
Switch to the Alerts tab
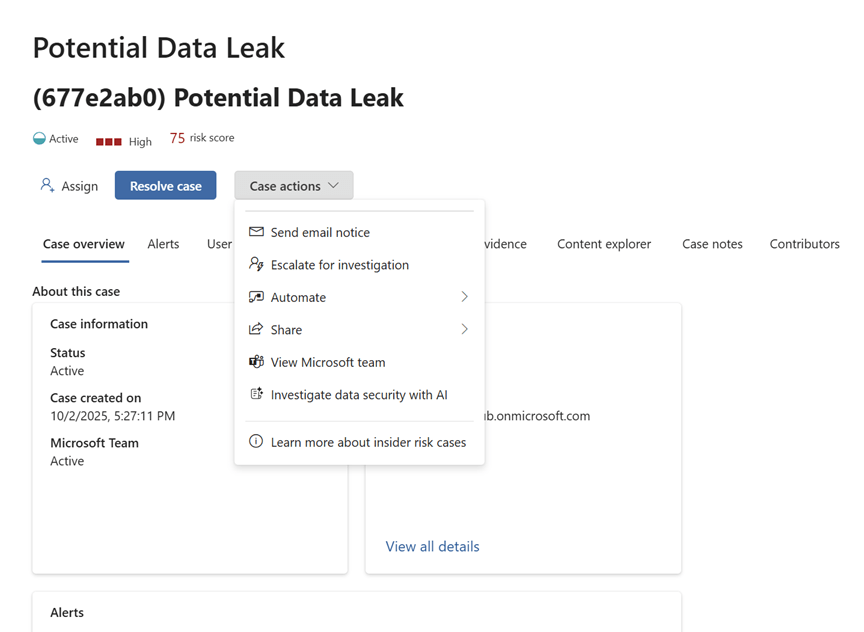163,244
